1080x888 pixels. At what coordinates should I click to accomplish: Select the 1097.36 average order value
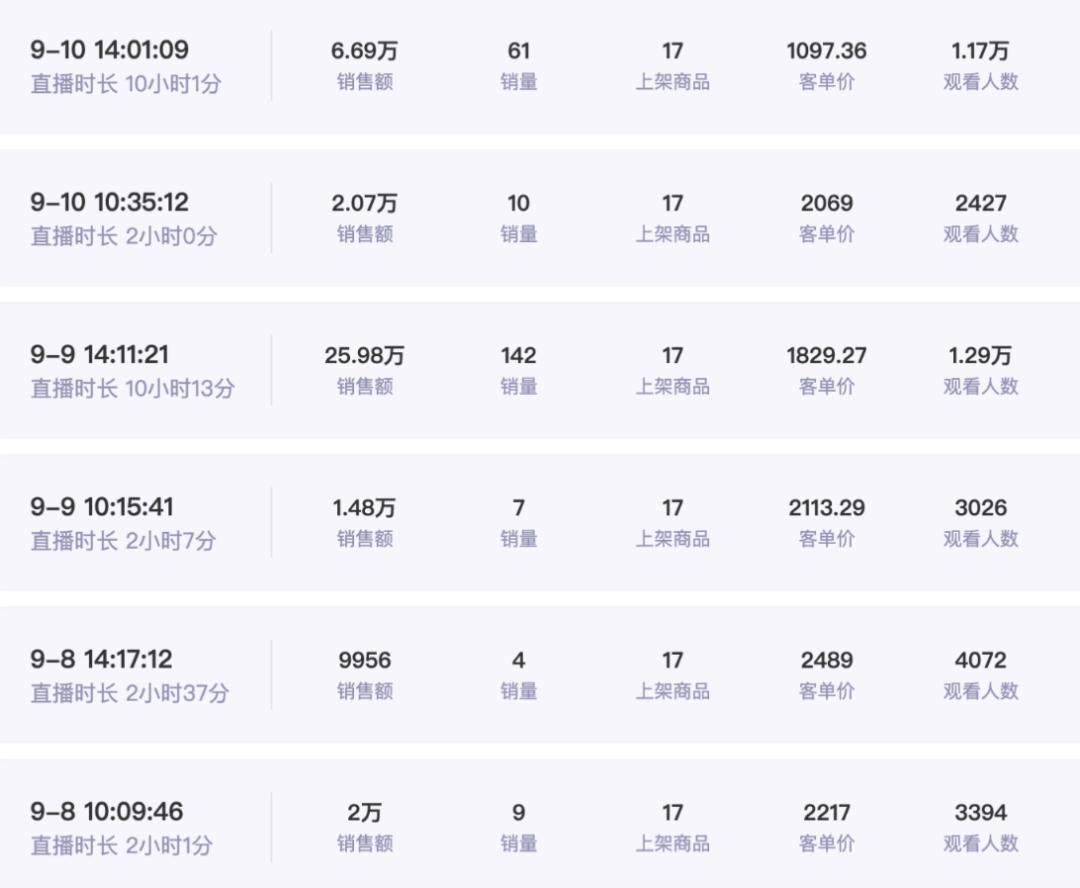point(826,51)
